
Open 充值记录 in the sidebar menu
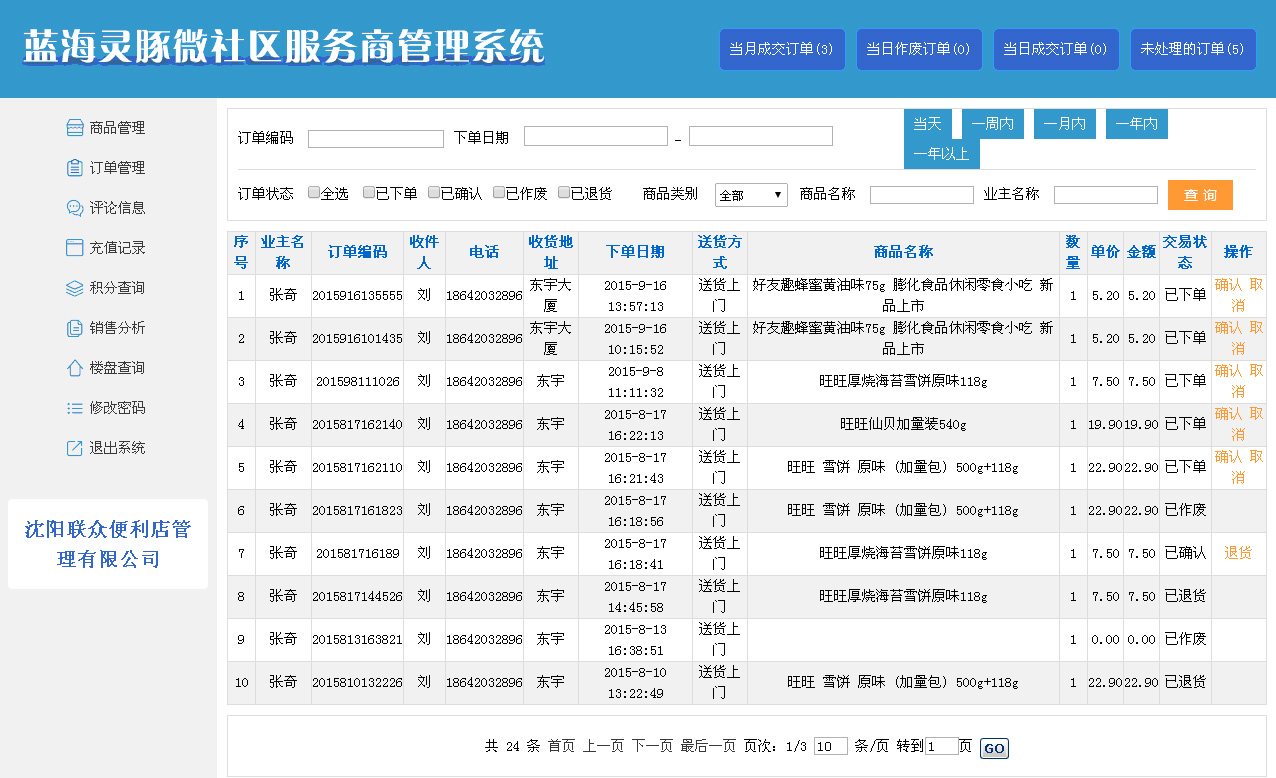tap(117, 248)
